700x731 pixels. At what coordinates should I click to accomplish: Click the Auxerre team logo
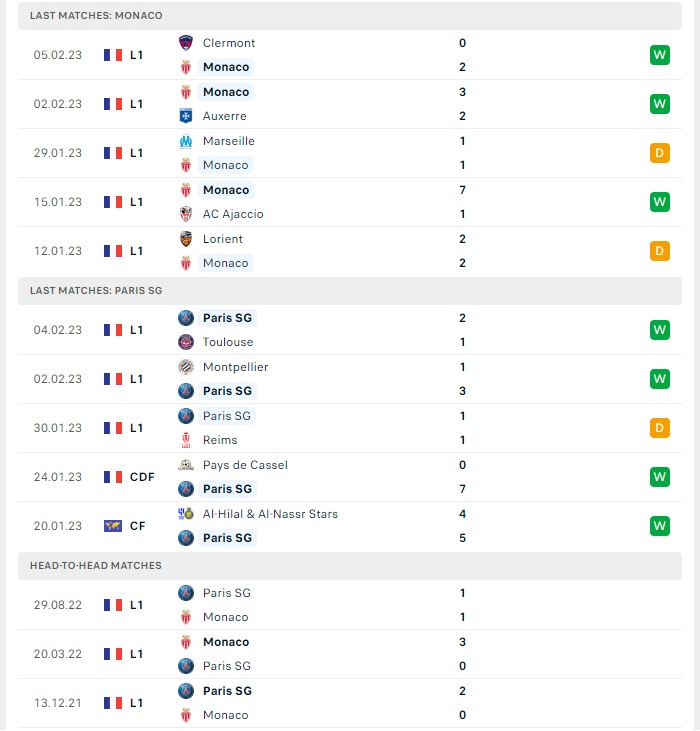point(185,116)
